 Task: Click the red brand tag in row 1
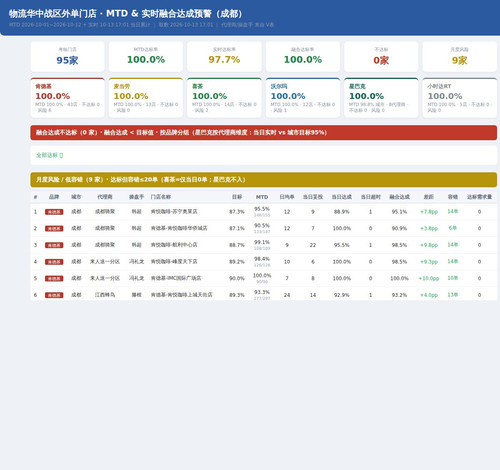pyautogui.click(x=54, y=212)
